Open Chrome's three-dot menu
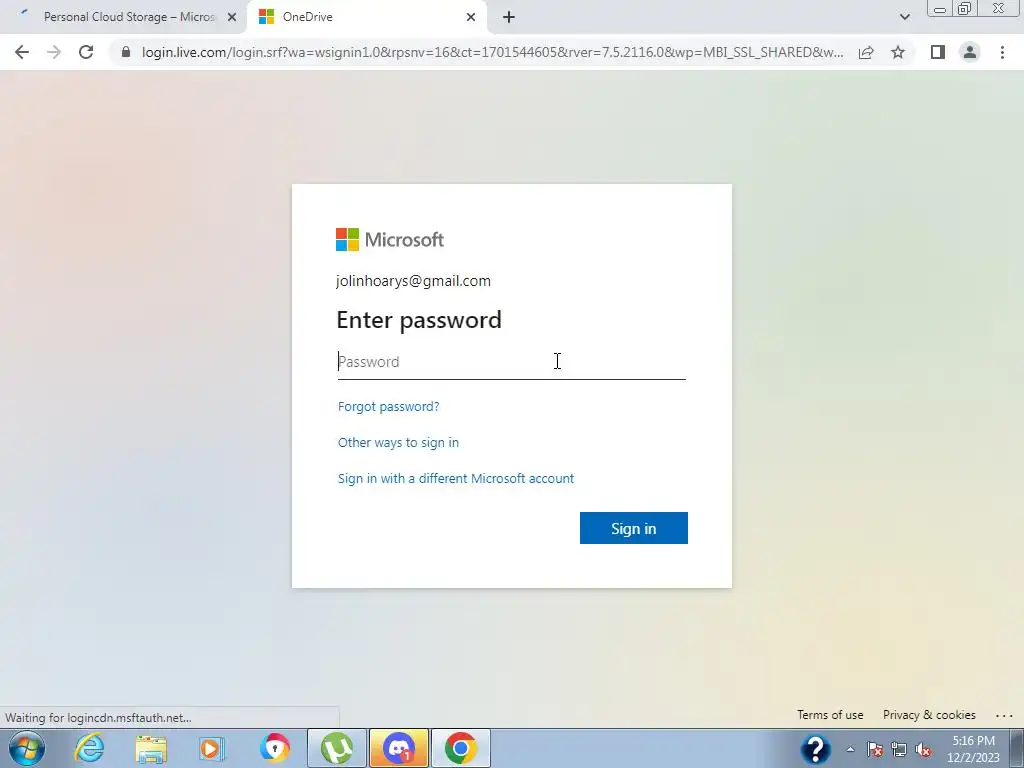This screenshot has width=1024, height=768. [x=1002, y=52]
